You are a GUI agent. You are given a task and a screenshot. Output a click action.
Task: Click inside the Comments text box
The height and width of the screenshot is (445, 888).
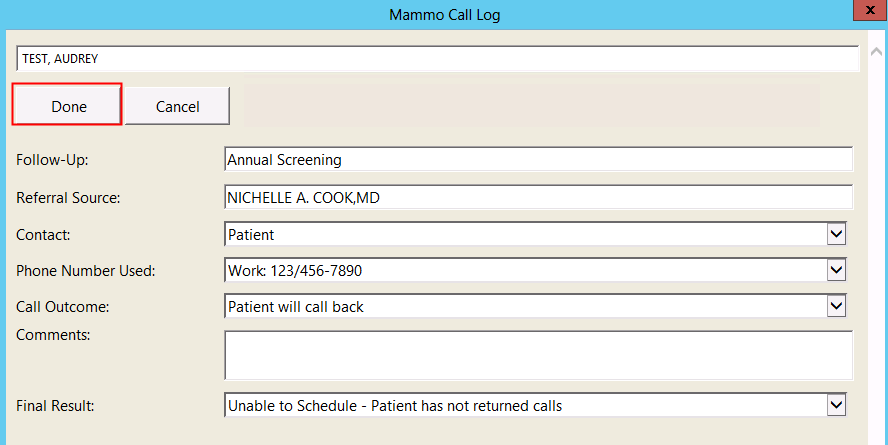point(538,355)
